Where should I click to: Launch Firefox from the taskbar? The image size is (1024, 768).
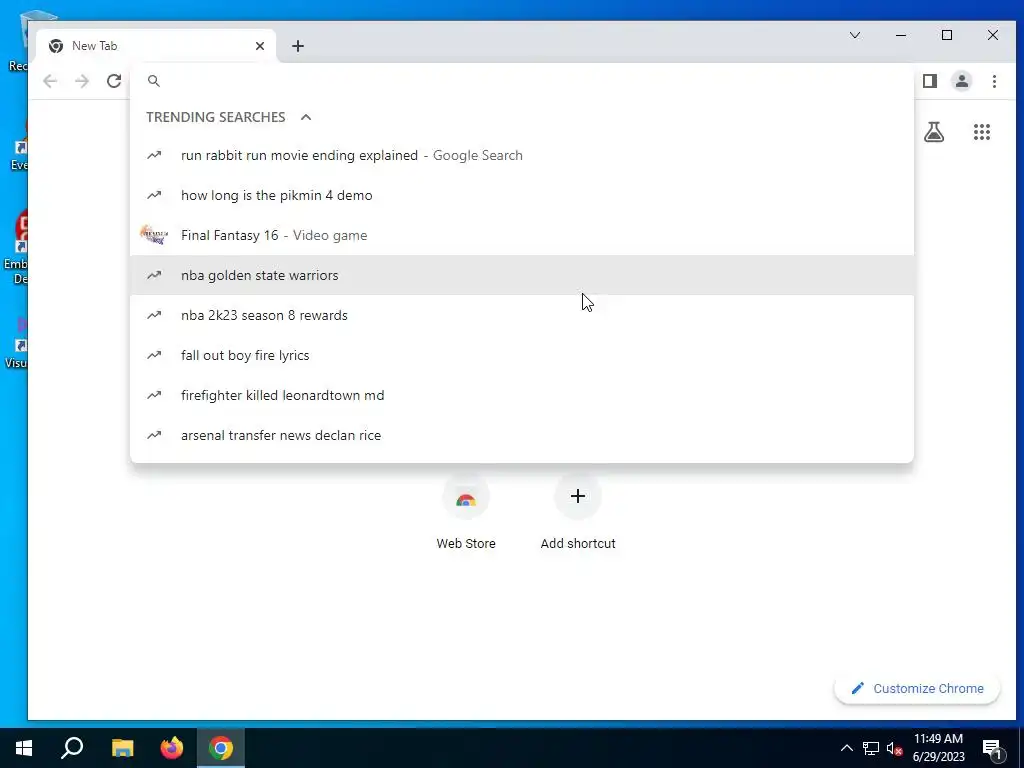(x=172, y=748)
